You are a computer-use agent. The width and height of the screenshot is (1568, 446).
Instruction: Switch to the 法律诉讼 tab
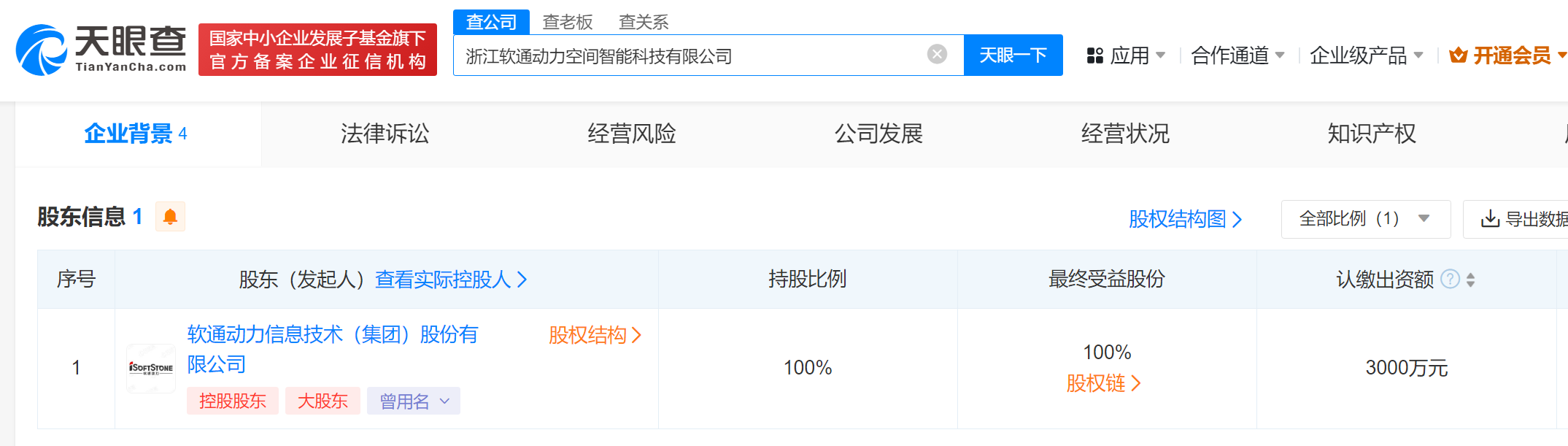(x=385, y=134)
